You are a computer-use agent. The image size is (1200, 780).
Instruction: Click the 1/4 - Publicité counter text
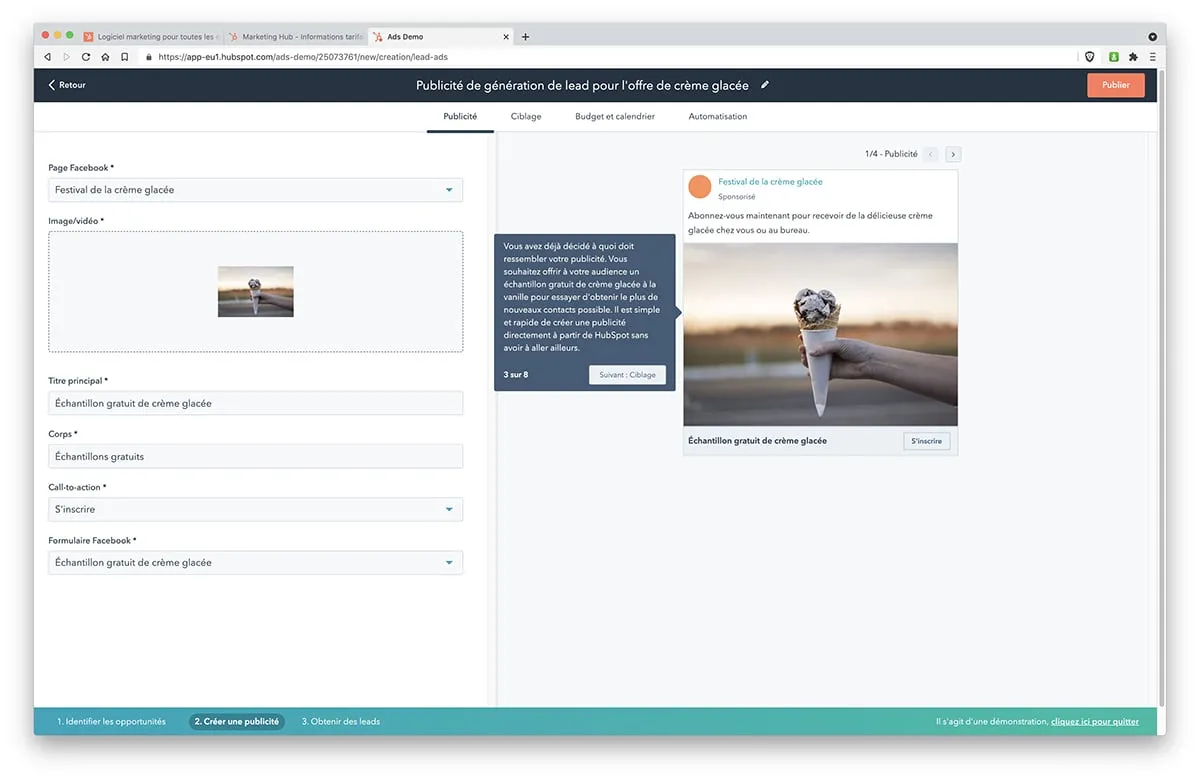click(891, 154)
